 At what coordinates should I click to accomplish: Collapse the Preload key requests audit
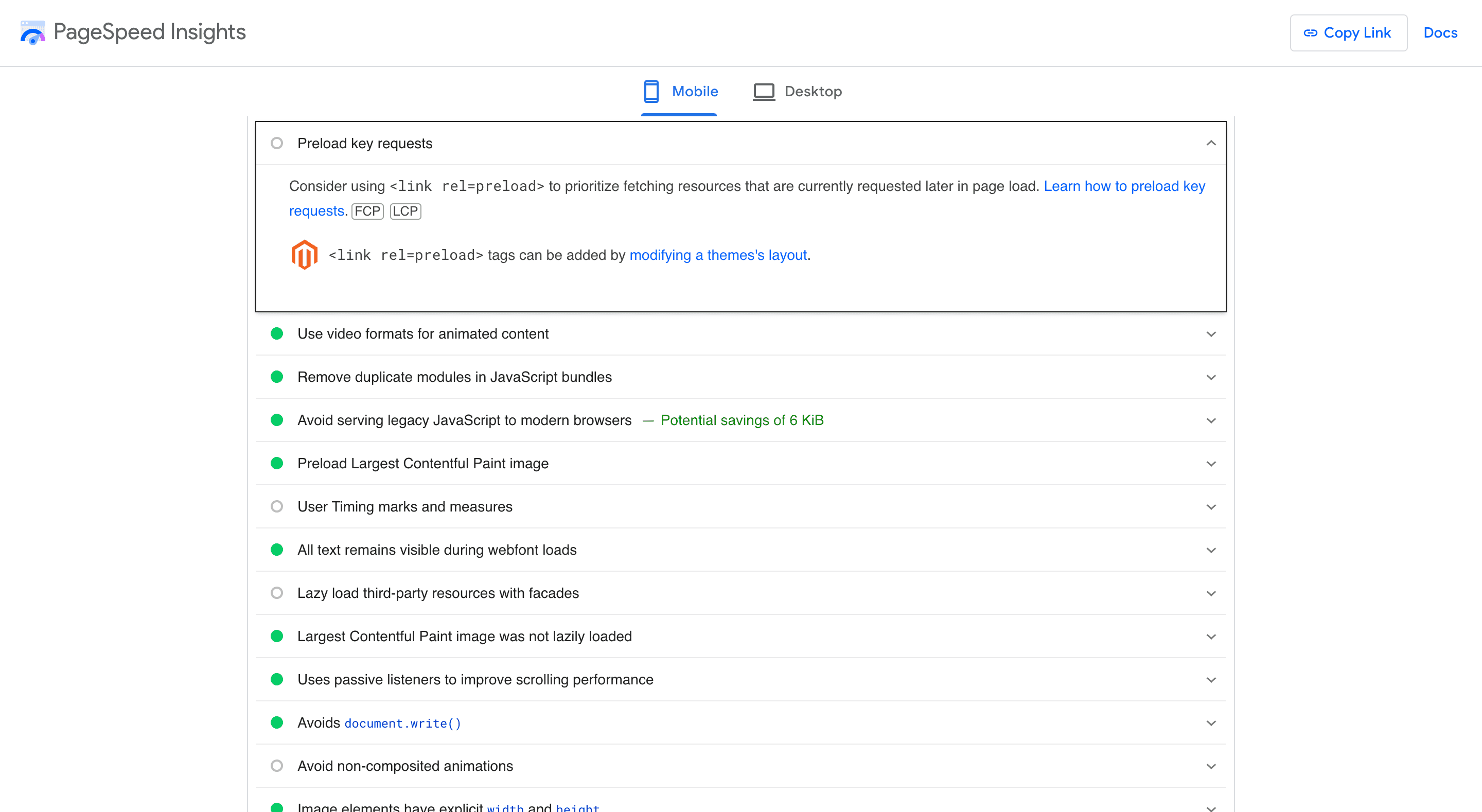[x=1210, y=143]
